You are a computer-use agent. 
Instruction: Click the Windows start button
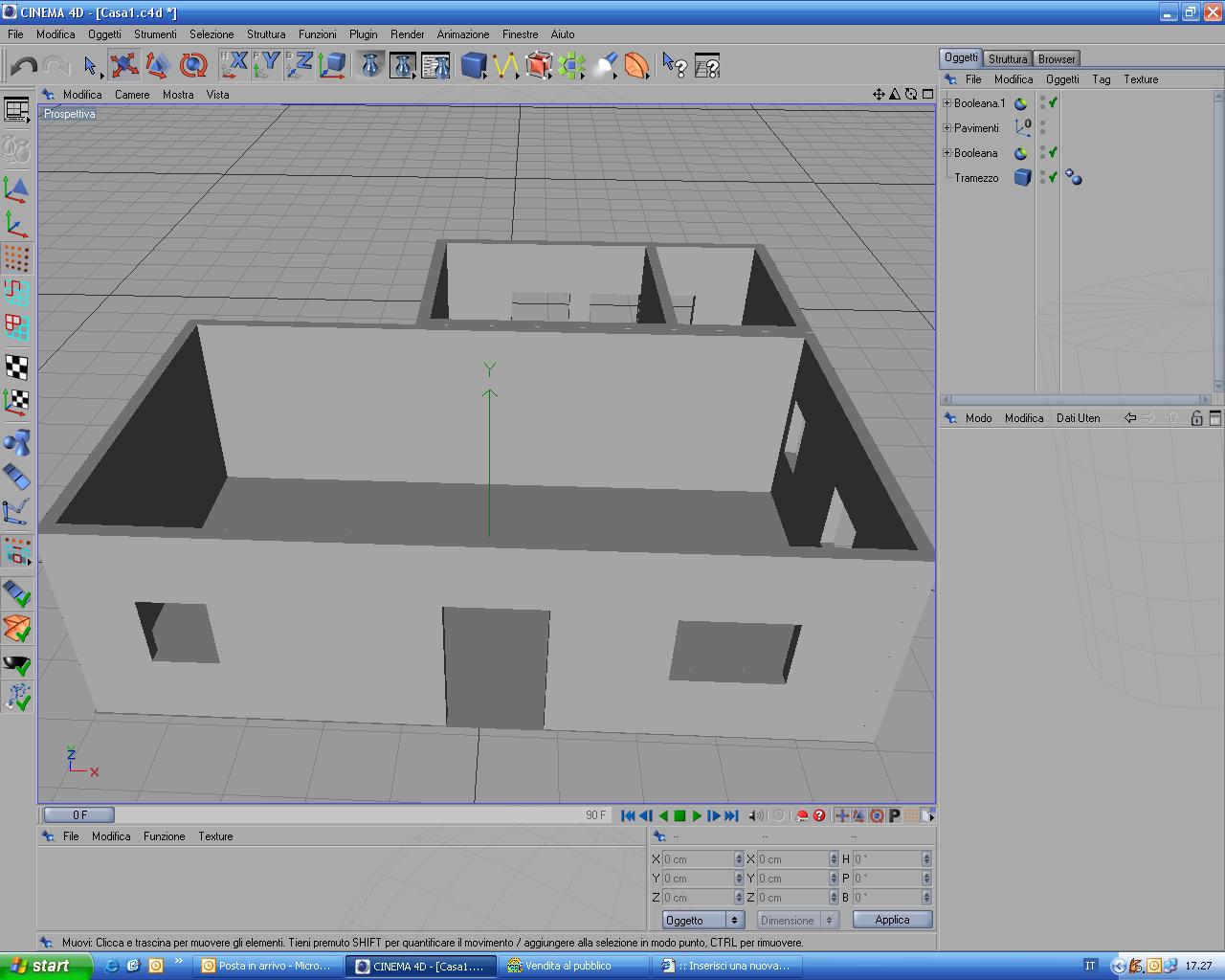46,966
